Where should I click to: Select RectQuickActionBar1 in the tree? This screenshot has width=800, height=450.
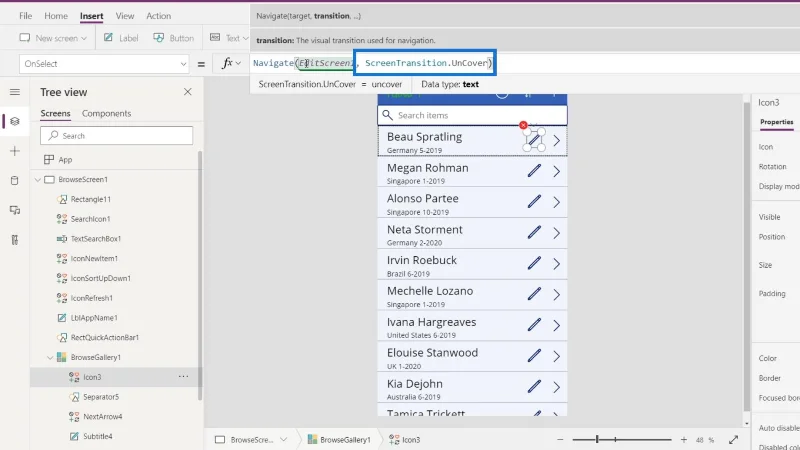(x=105, y=337)
